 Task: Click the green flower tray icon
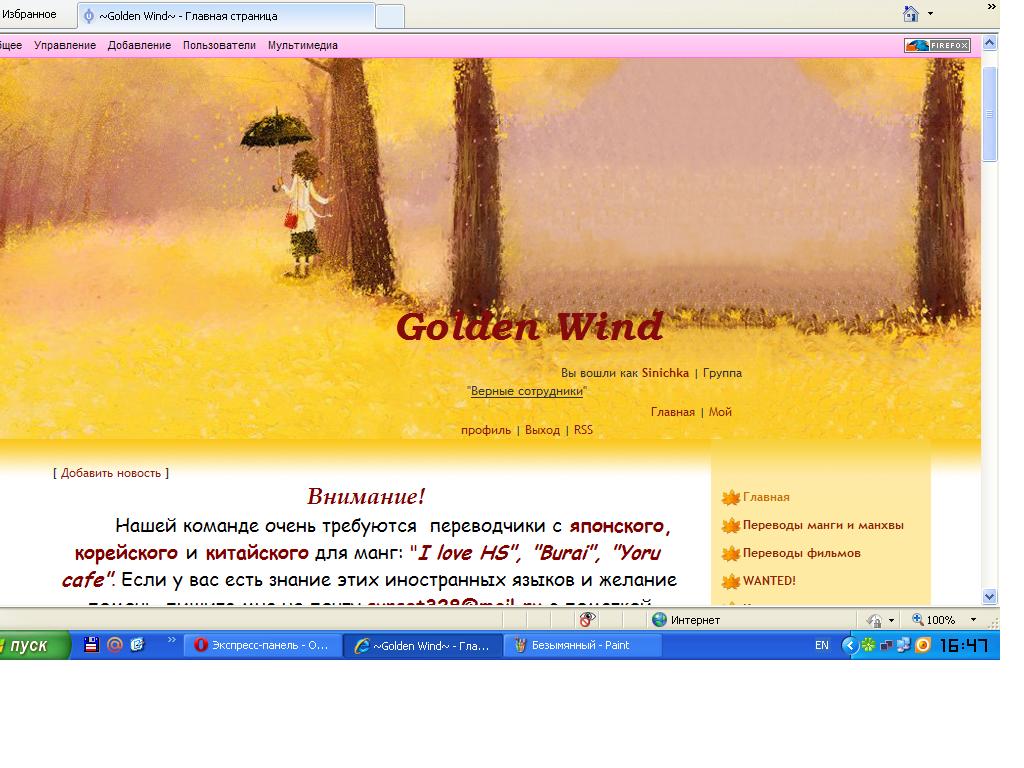pos(868,645)
